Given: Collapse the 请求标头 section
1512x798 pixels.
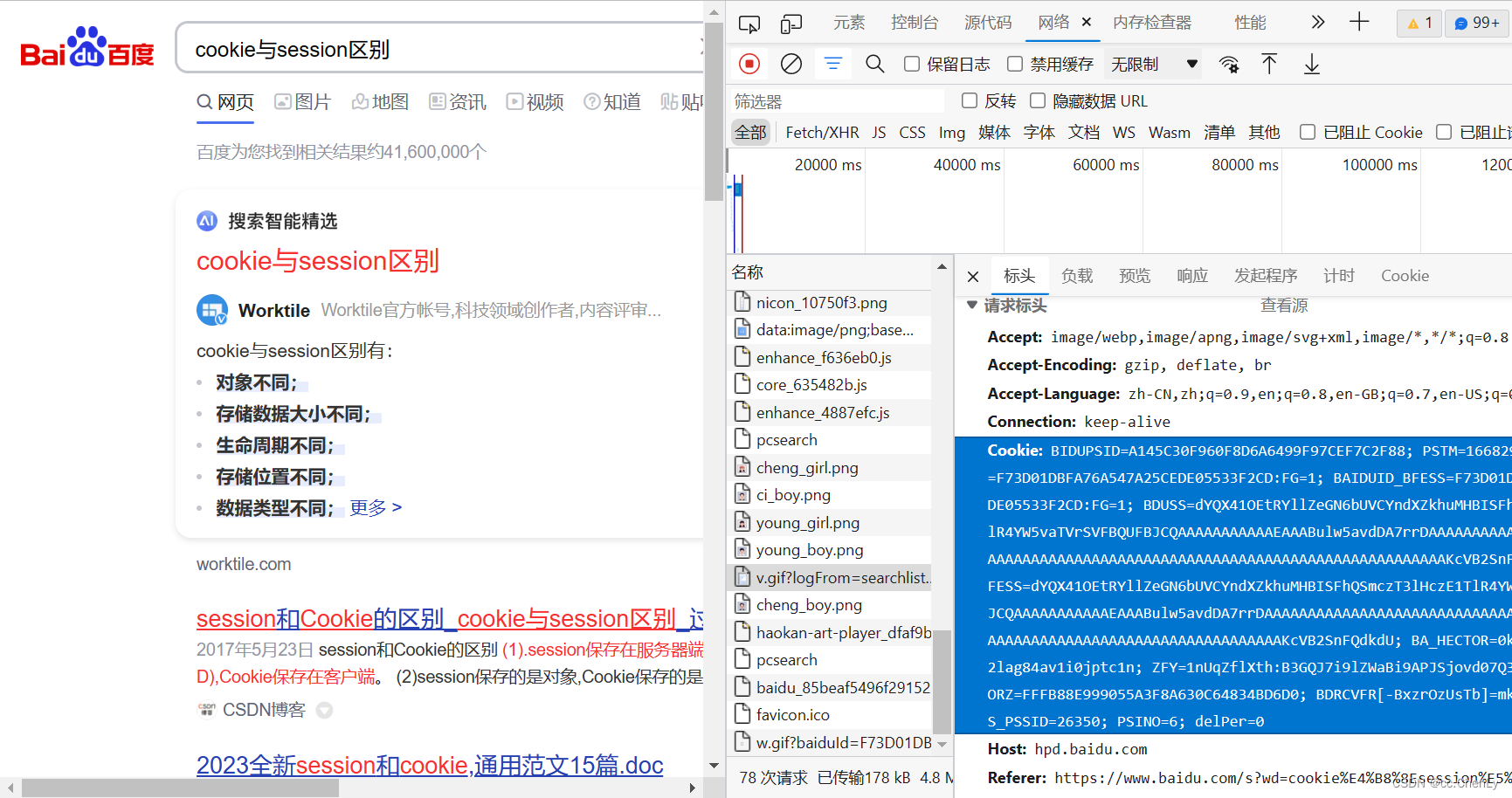Looking at the screenshot, I should (x=972, y=306).
